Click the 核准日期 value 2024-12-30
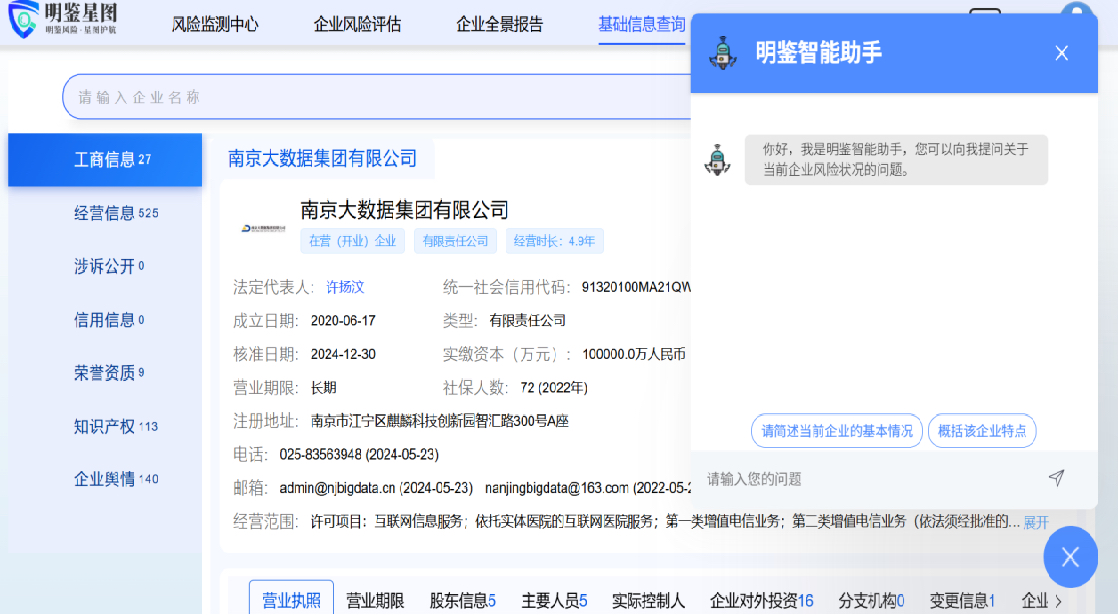Viewport: 1118px width, 615px height. coord(343,354)
